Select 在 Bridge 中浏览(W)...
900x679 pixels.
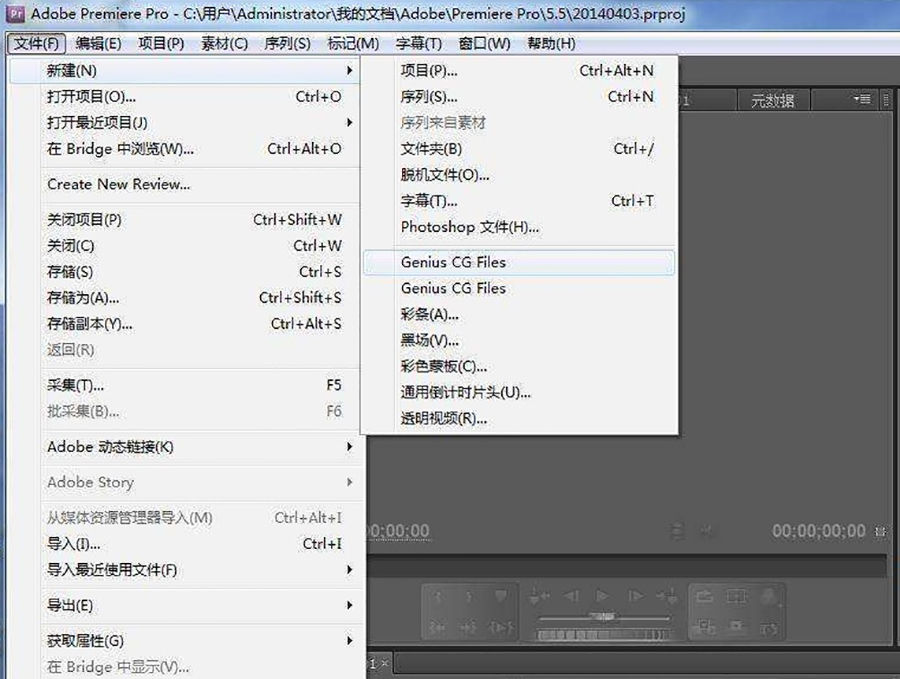point(185,149)
